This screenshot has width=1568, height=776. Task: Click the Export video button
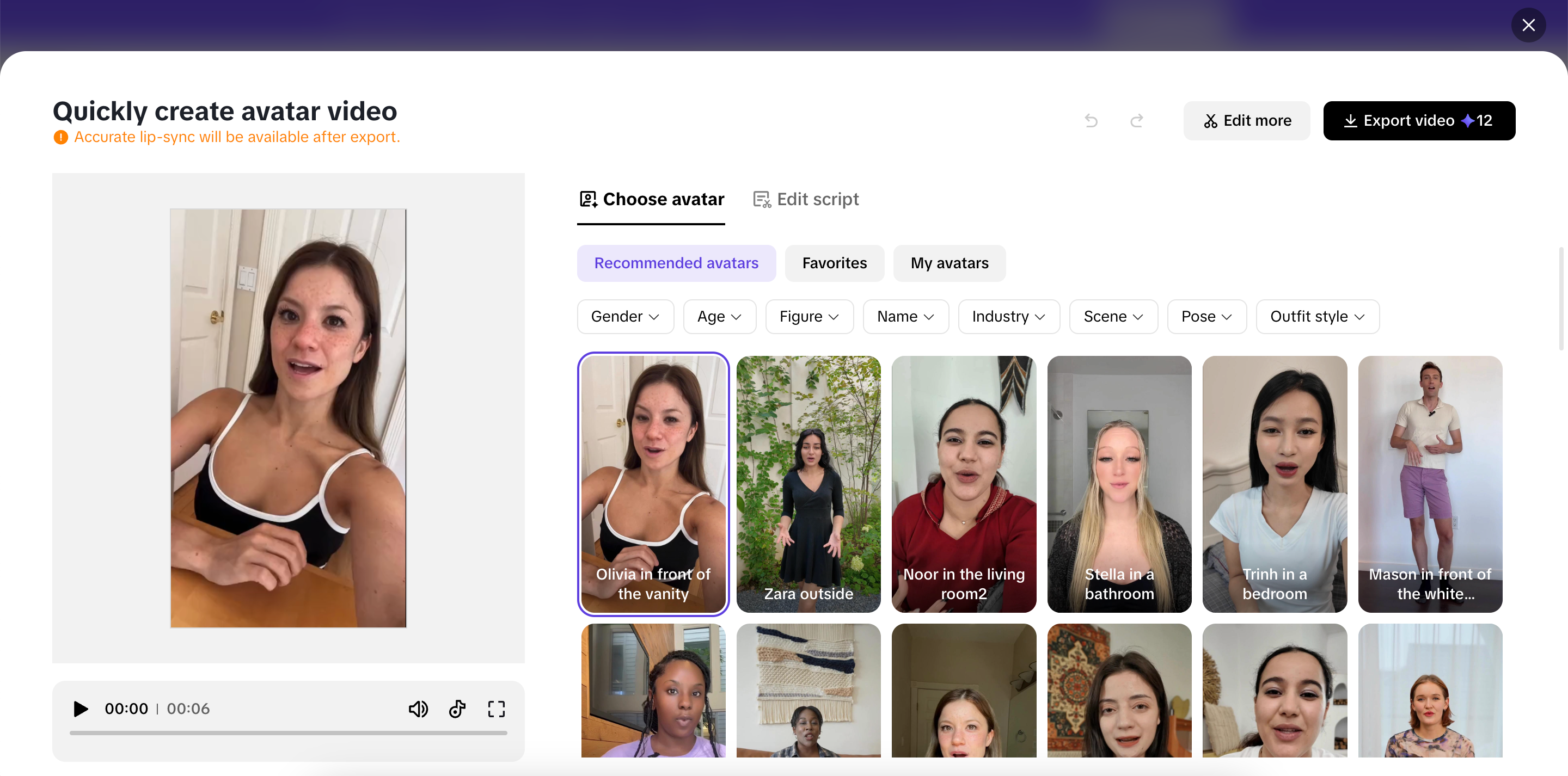click(1418, 120)
